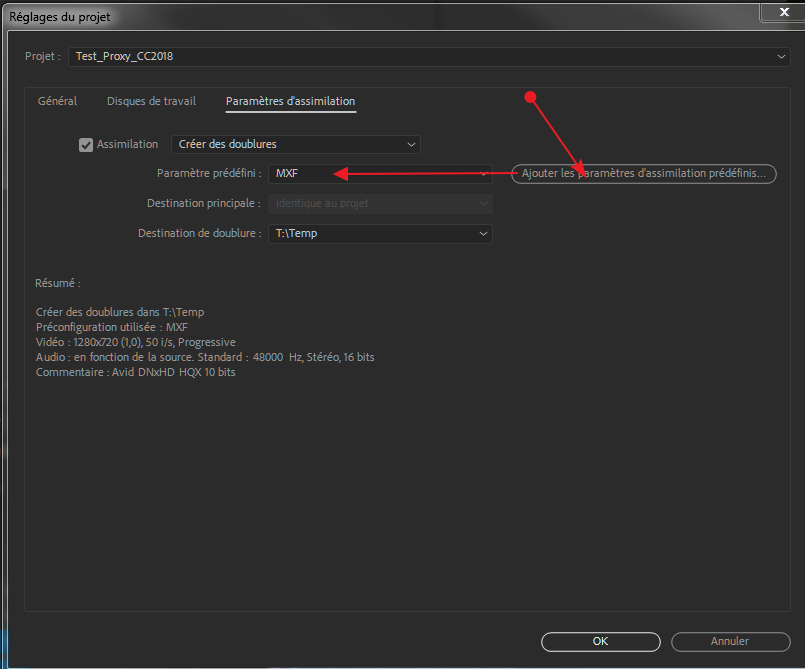Click the 'Destination de doublure :' label
805x669 pixels.
coord(200,234)
